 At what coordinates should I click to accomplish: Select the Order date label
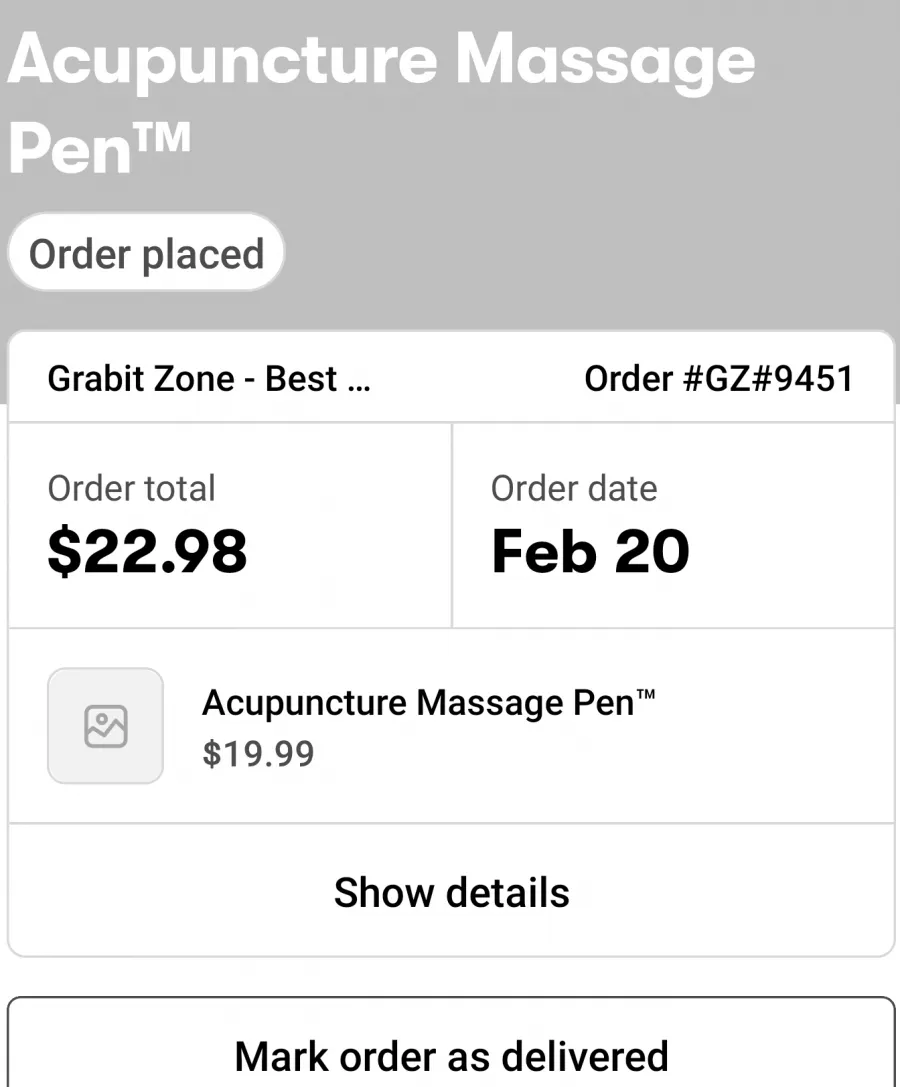(574, 488)
